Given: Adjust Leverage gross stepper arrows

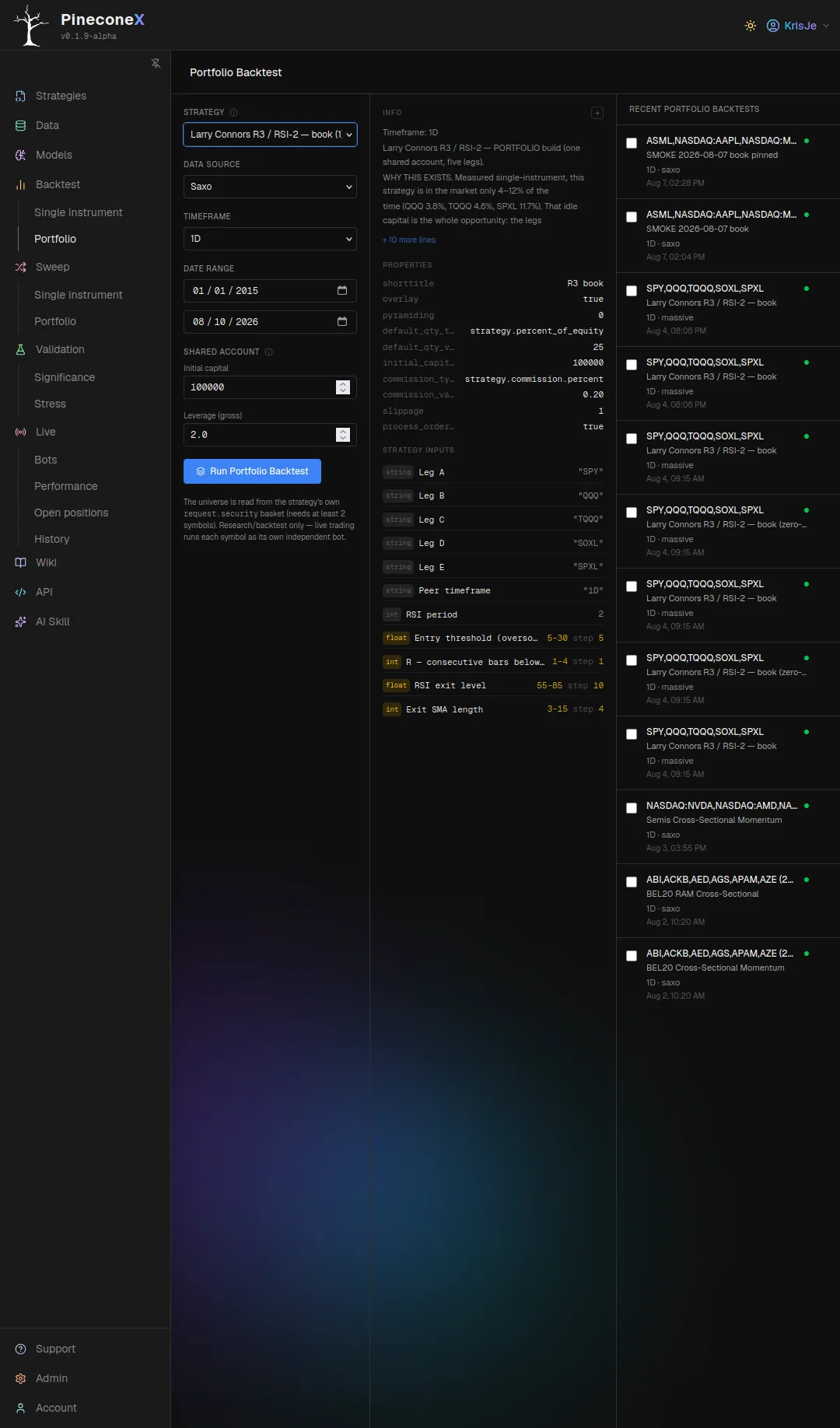Looking at the screenshot, I should (x=343, y=435).
